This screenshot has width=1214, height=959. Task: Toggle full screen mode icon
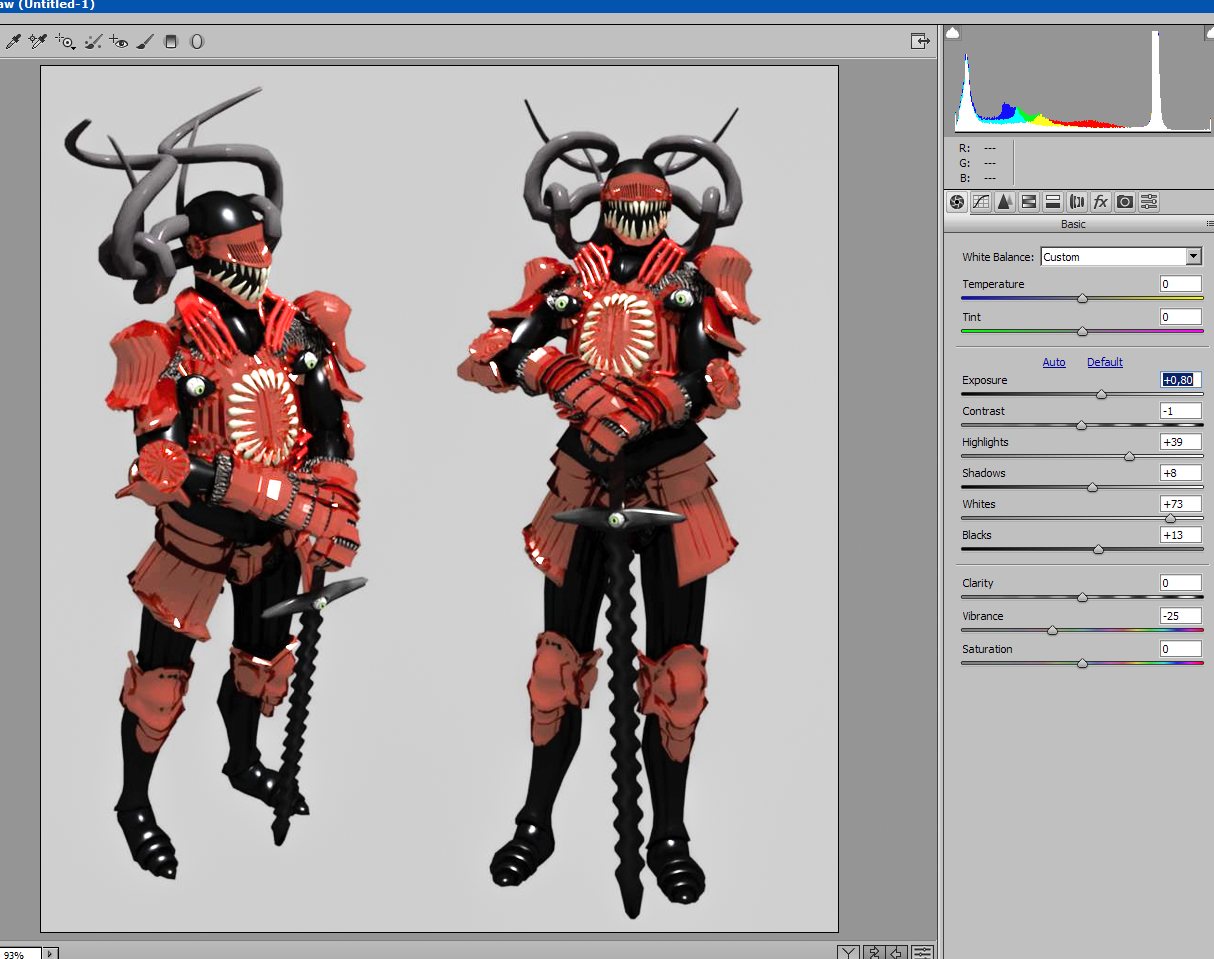[919, 41]
